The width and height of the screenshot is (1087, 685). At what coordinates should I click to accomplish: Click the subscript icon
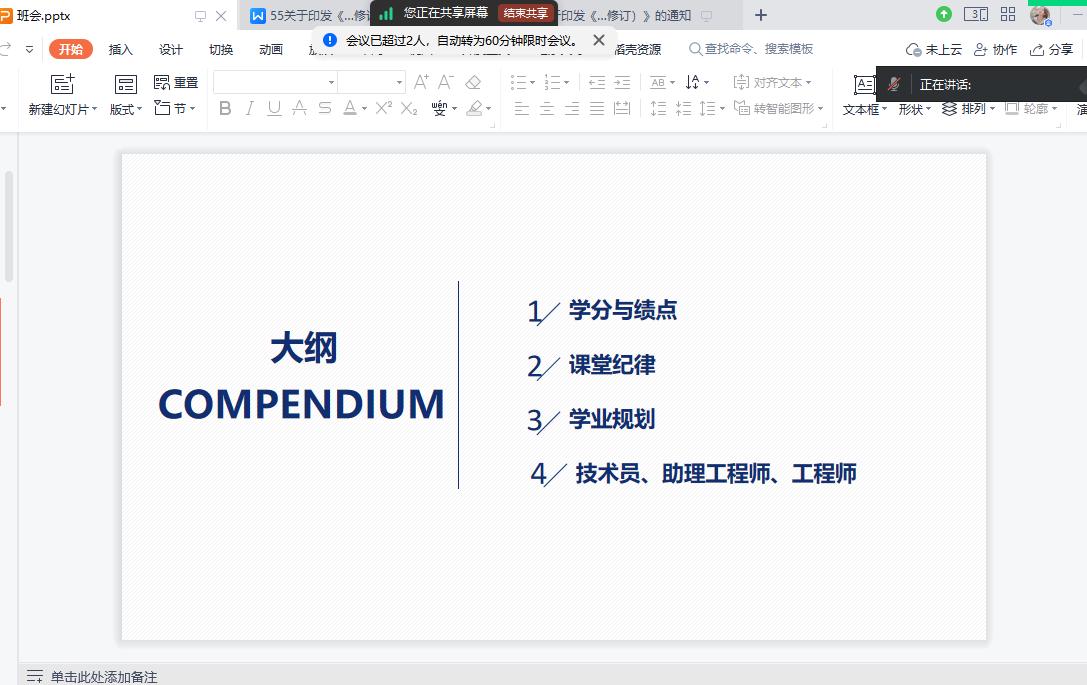pos(410,110)
